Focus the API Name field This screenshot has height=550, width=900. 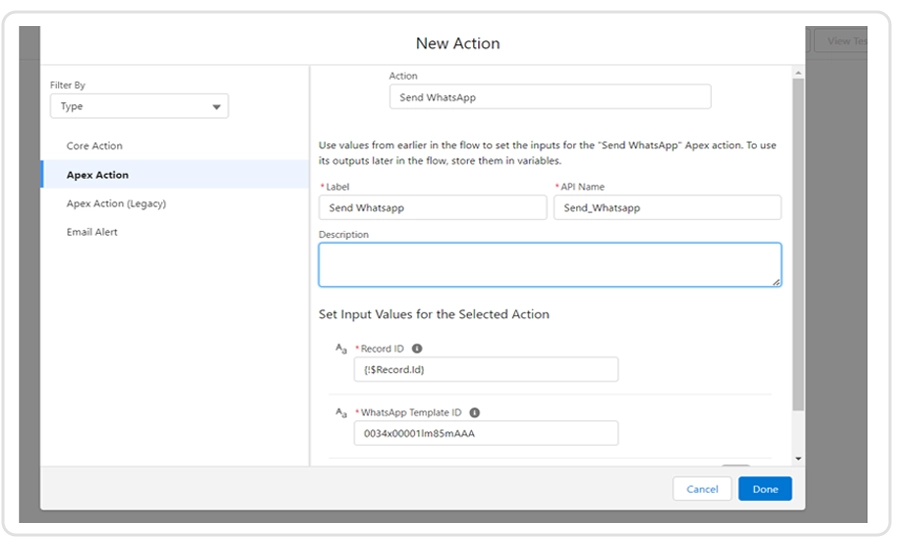pos(666,208)
